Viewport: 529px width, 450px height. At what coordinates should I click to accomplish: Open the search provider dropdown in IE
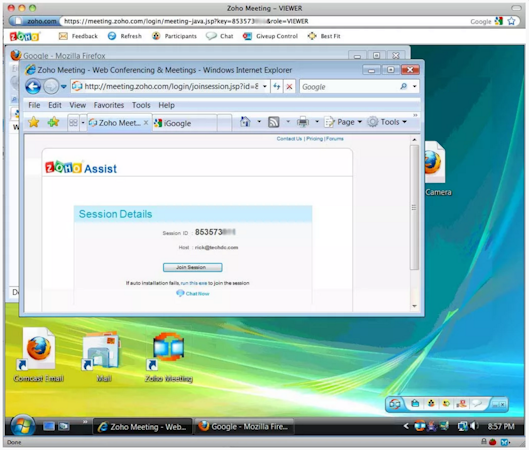415,87
